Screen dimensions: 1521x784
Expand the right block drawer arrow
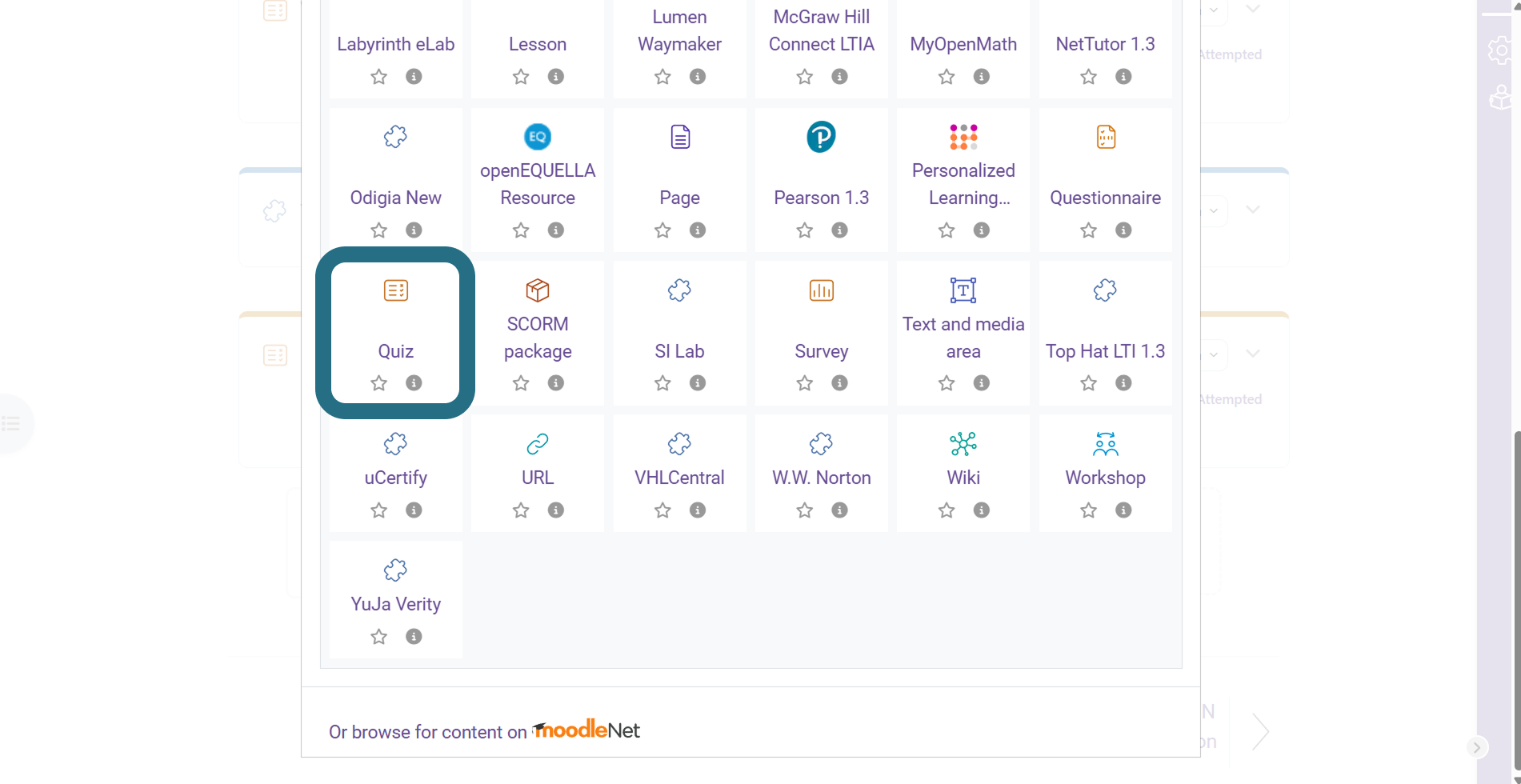point(1477,747)
